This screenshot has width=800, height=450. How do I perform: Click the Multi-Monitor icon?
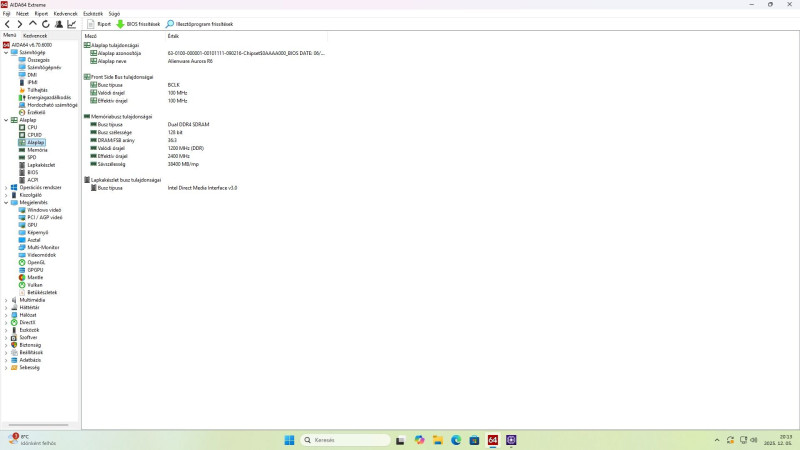tap(22, 247)
